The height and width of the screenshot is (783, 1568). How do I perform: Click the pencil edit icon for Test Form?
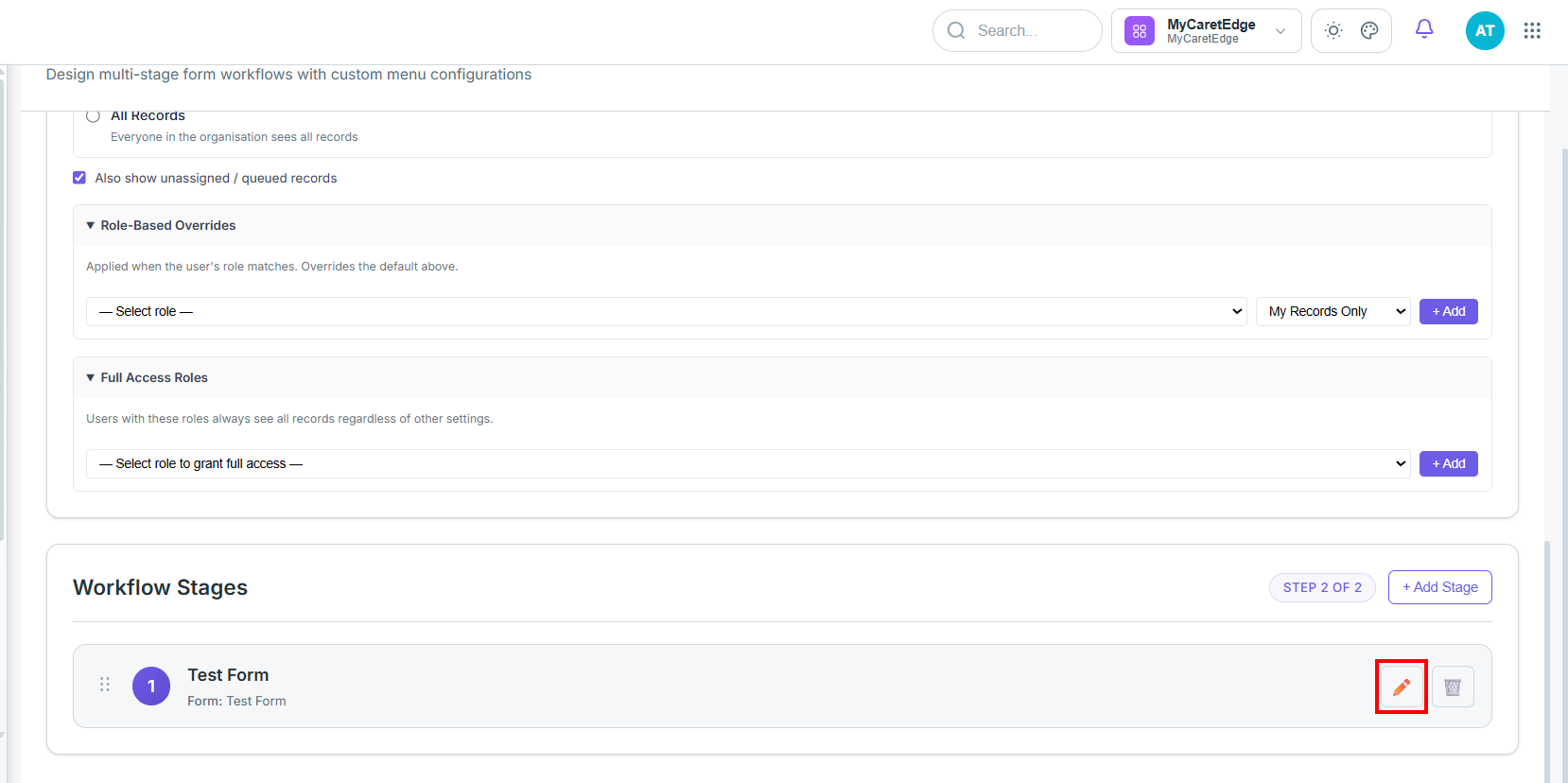click(x=1402, y=687)
